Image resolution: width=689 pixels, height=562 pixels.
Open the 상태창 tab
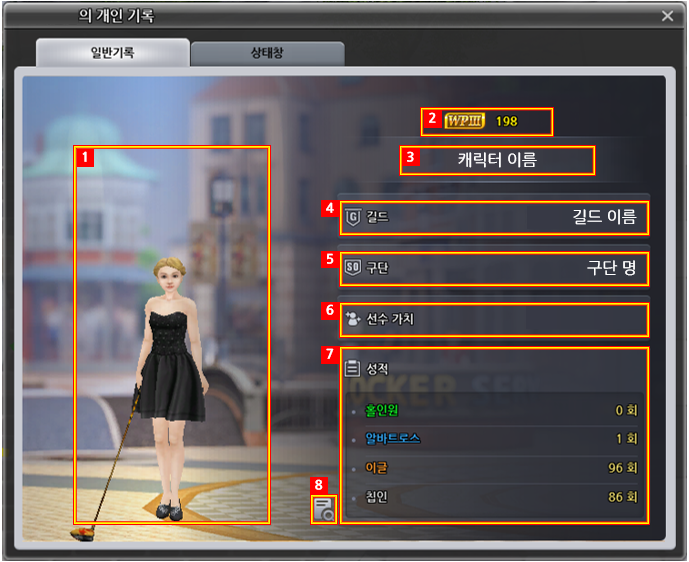[x=267, y=53]
